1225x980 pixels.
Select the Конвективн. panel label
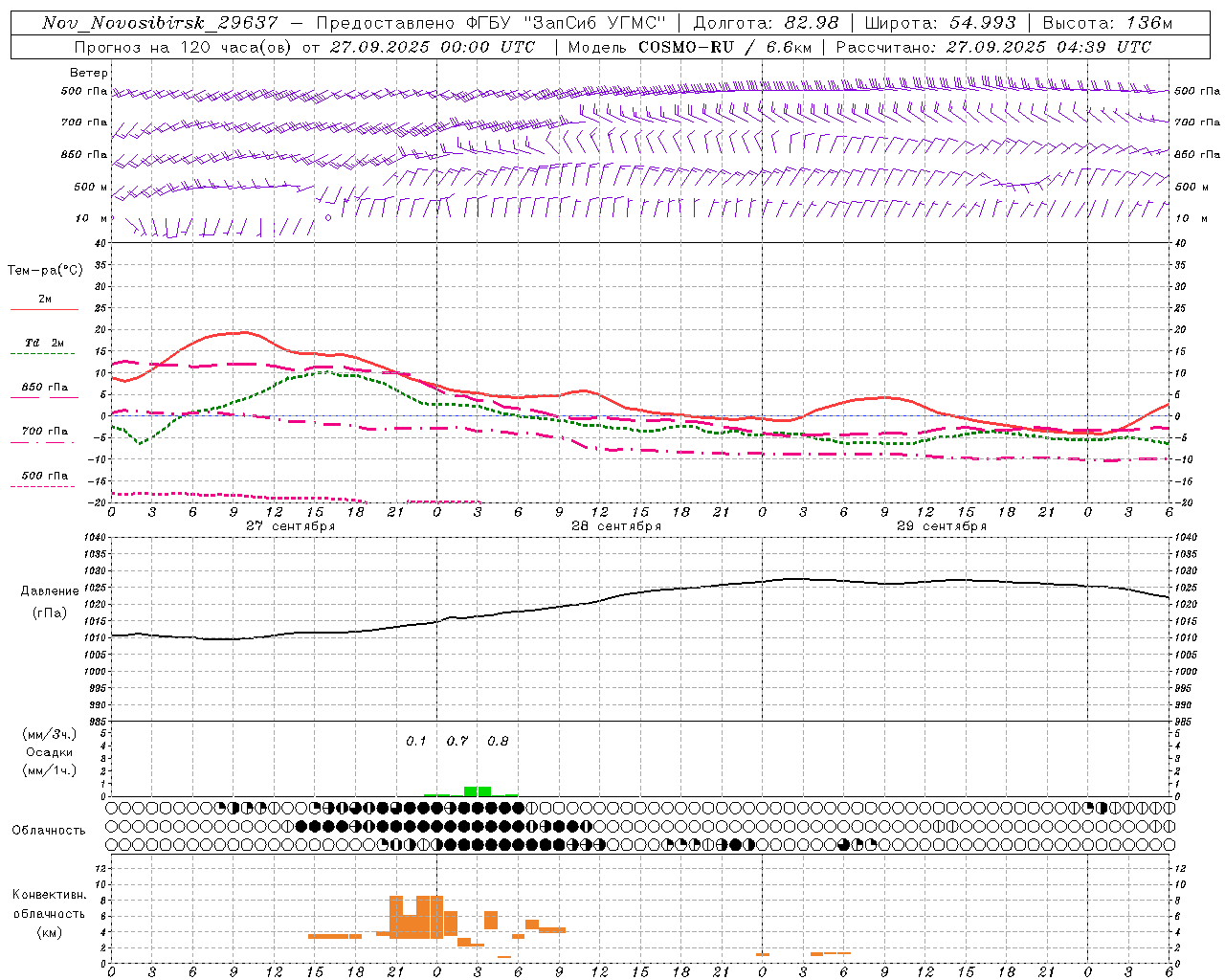click(49, 895)
